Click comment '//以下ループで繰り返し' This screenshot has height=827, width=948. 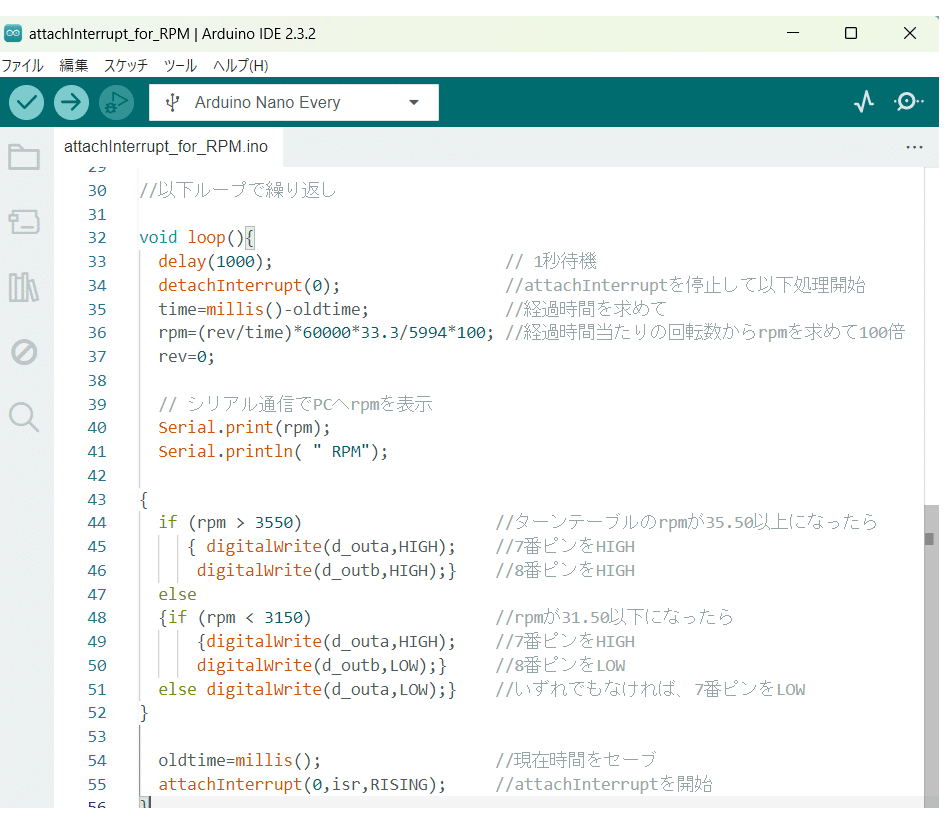tap(238, 190)
